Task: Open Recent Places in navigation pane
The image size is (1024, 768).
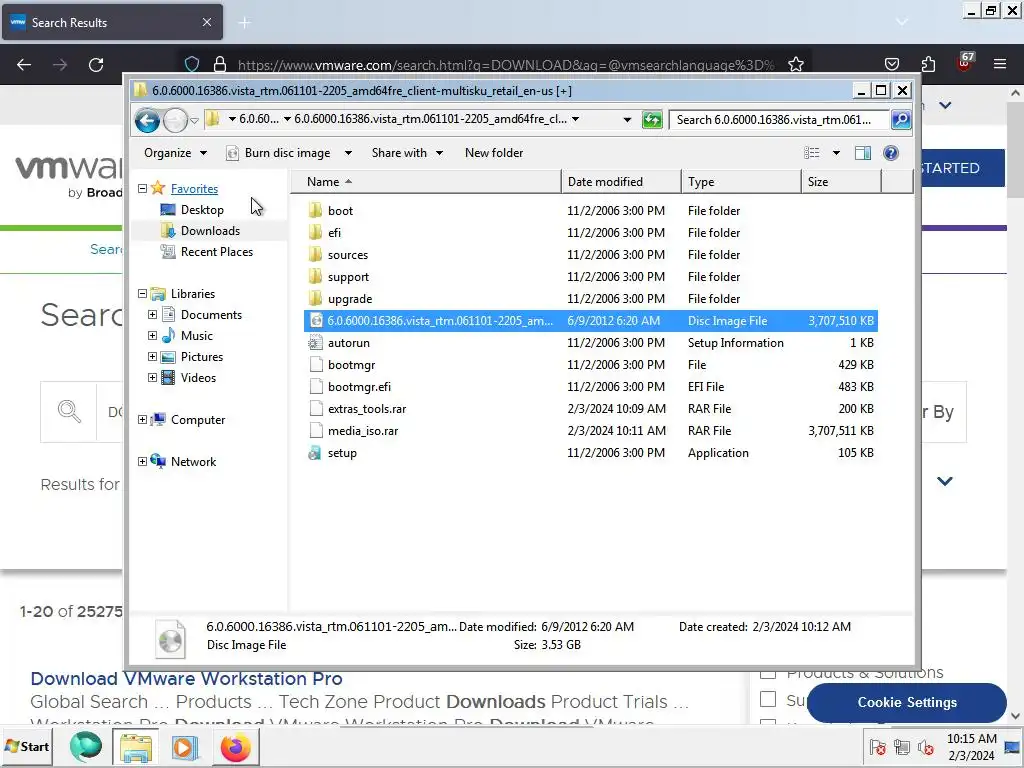Action: click(x=216, y=251)
